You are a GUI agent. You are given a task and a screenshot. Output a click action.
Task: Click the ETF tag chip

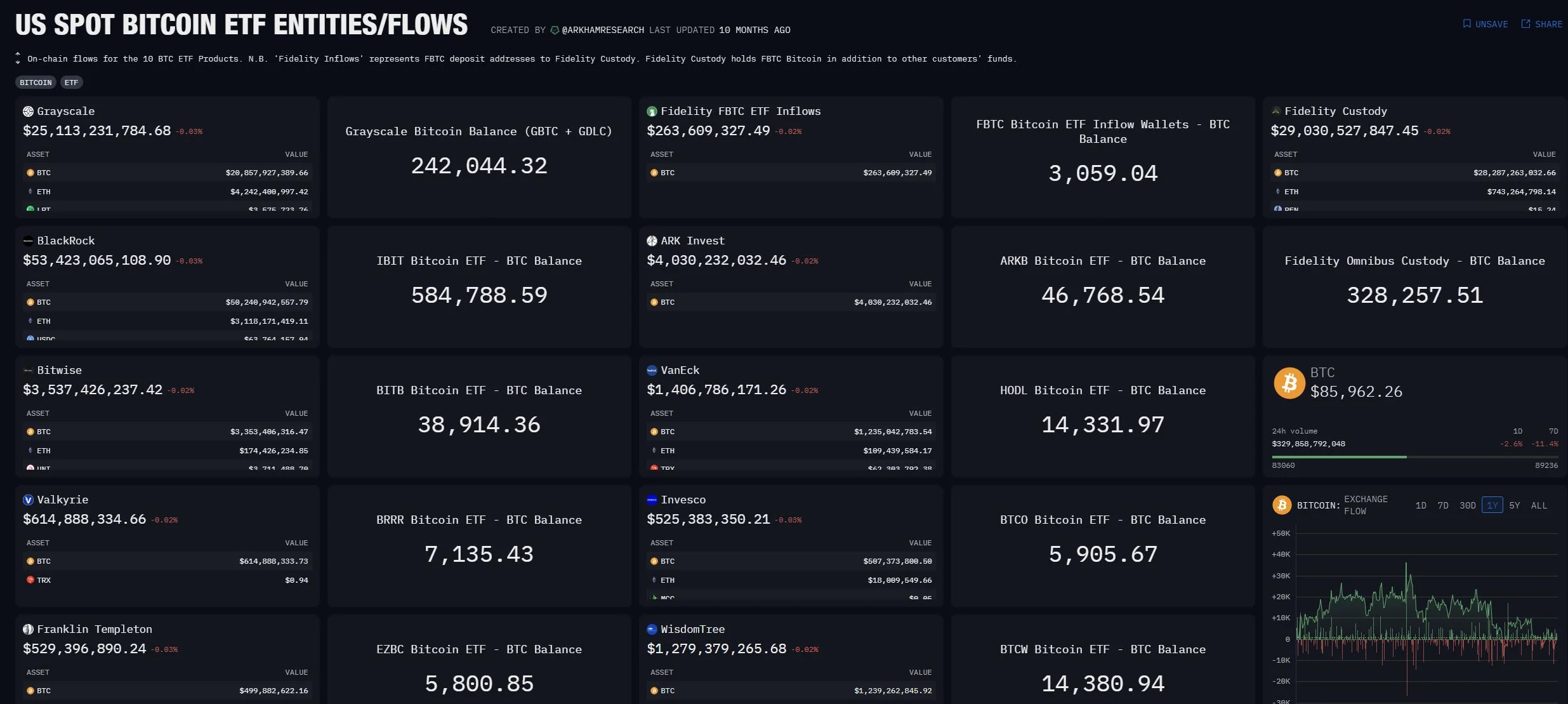coord(71,83)
